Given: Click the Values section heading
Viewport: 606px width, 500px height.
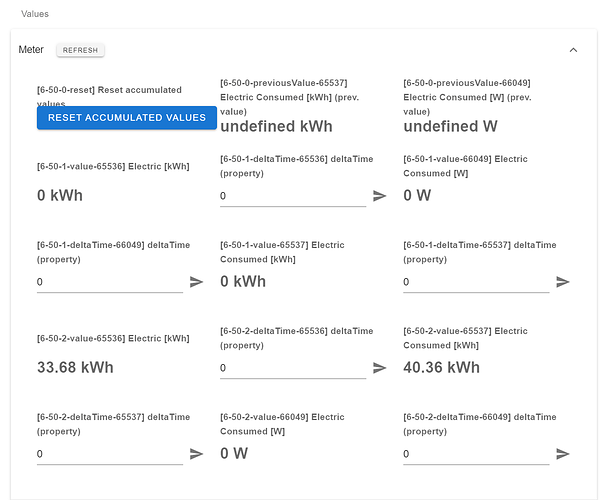Looking at the screenshot, I should pos(35,14).
